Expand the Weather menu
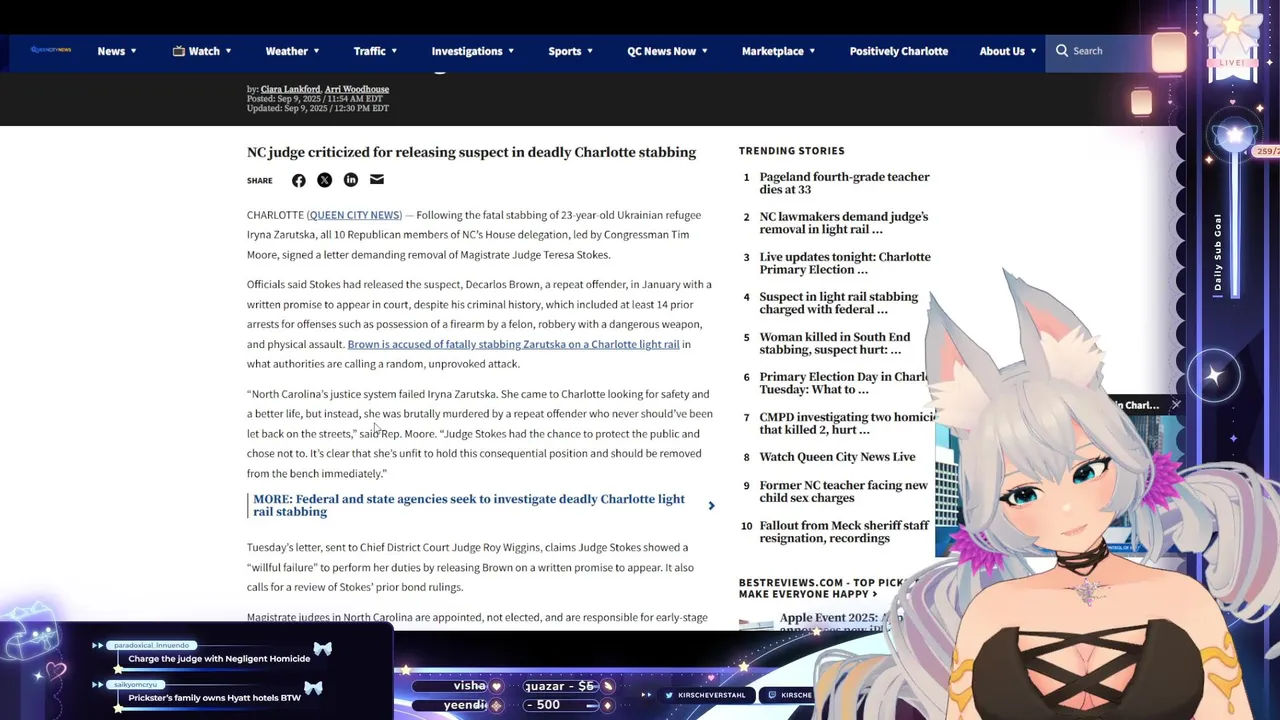The width and height of the screenshot is (1280, 720). 292,51
